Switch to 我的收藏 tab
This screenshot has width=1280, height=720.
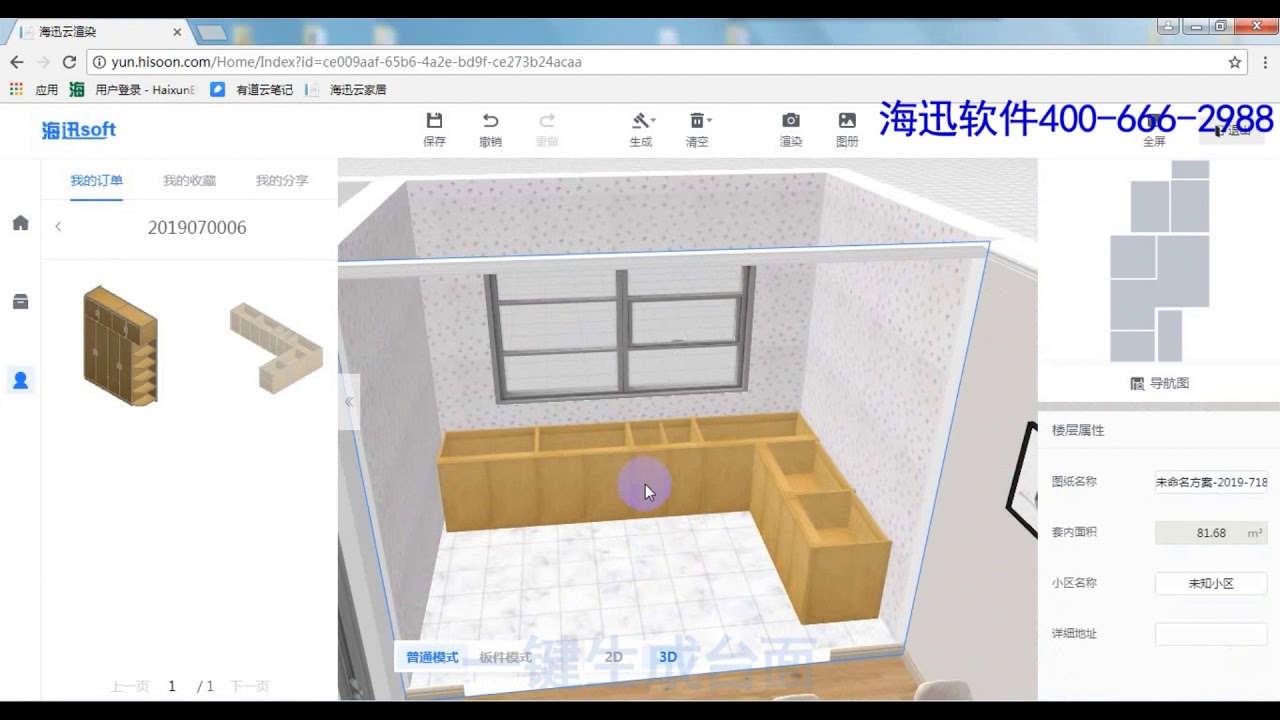[x=189, y=181]
